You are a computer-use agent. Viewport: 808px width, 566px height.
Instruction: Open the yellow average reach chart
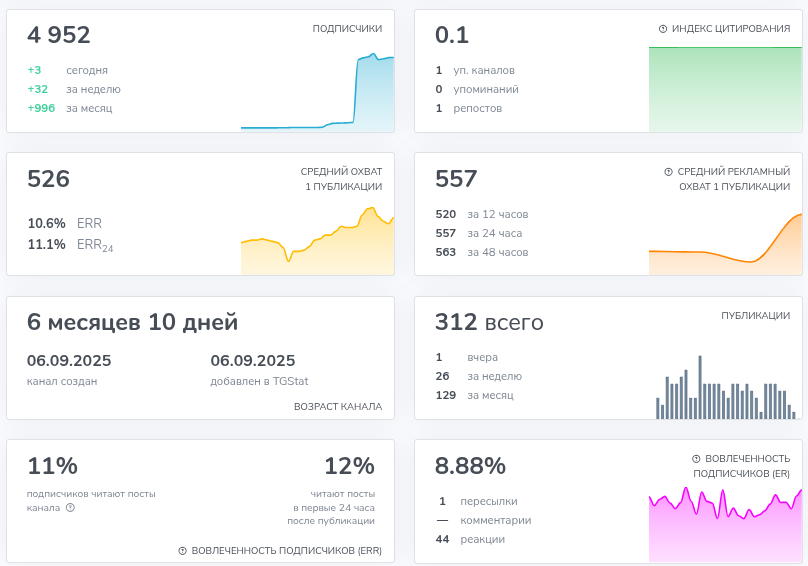[317, 241]
